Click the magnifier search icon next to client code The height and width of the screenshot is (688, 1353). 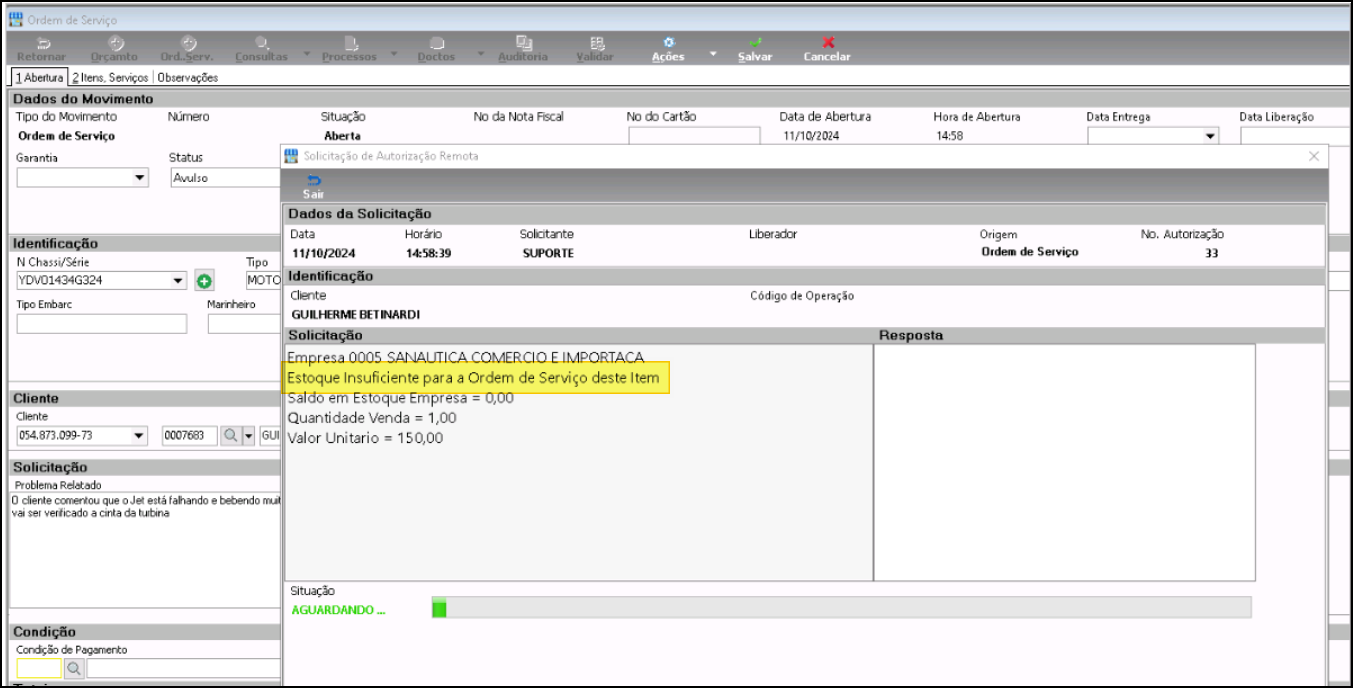230,436
